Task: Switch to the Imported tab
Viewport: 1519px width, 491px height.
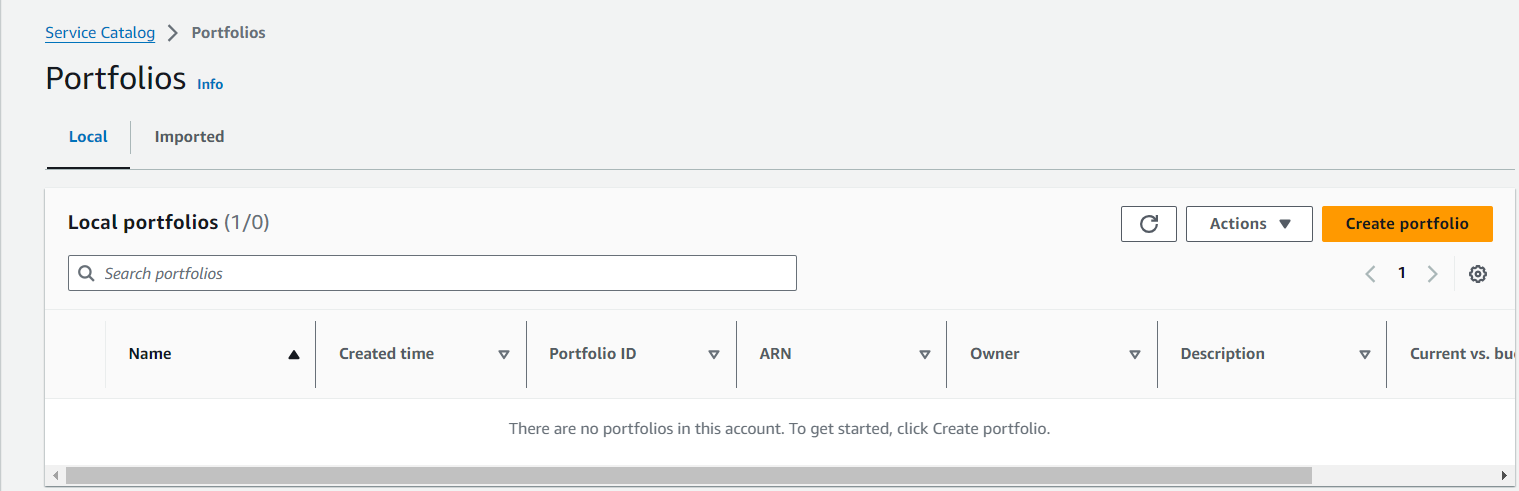Action: (x=189, y=137)
